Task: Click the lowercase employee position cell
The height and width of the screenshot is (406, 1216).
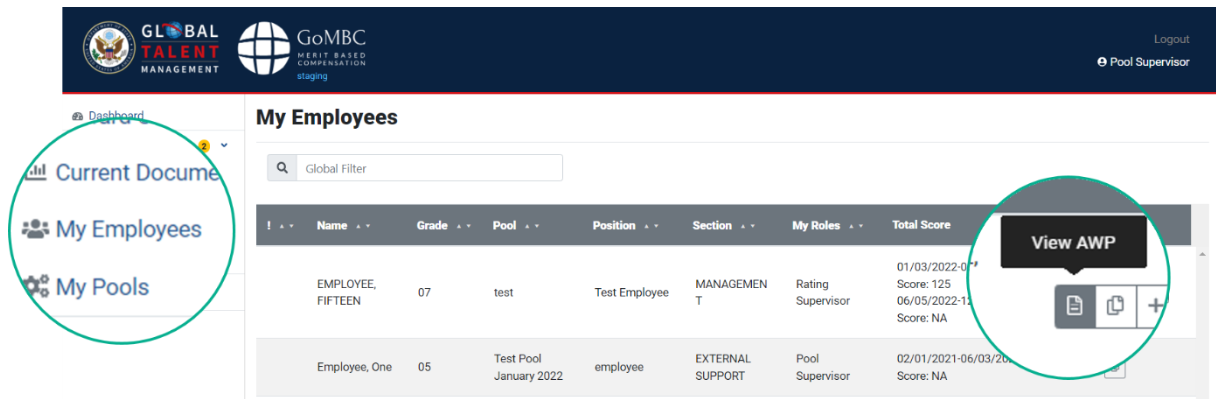Action: (x=620, y=367)
